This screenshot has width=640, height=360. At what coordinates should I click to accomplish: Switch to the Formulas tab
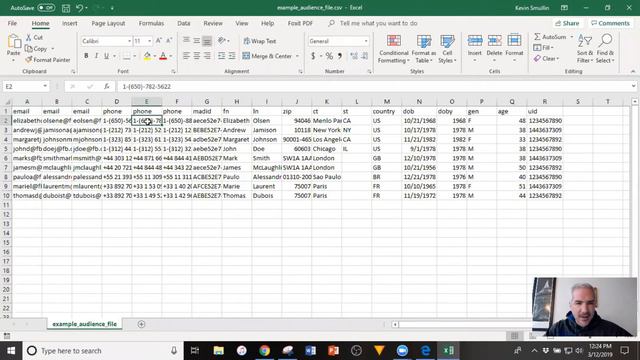point(151,23)
